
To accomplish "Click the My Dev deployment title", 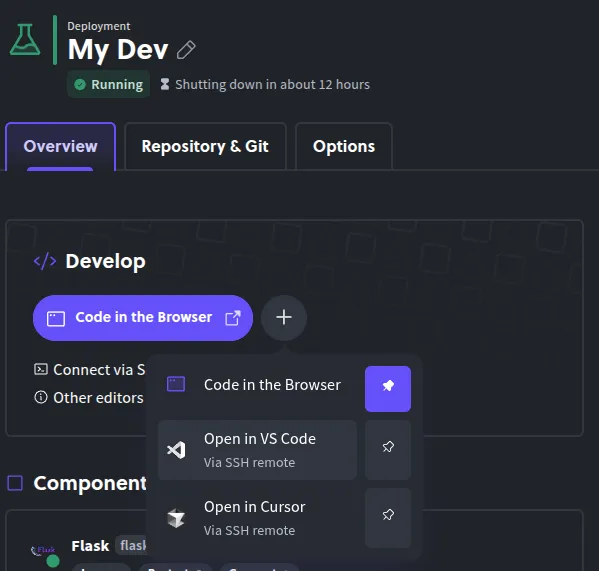I will point(118,50).
